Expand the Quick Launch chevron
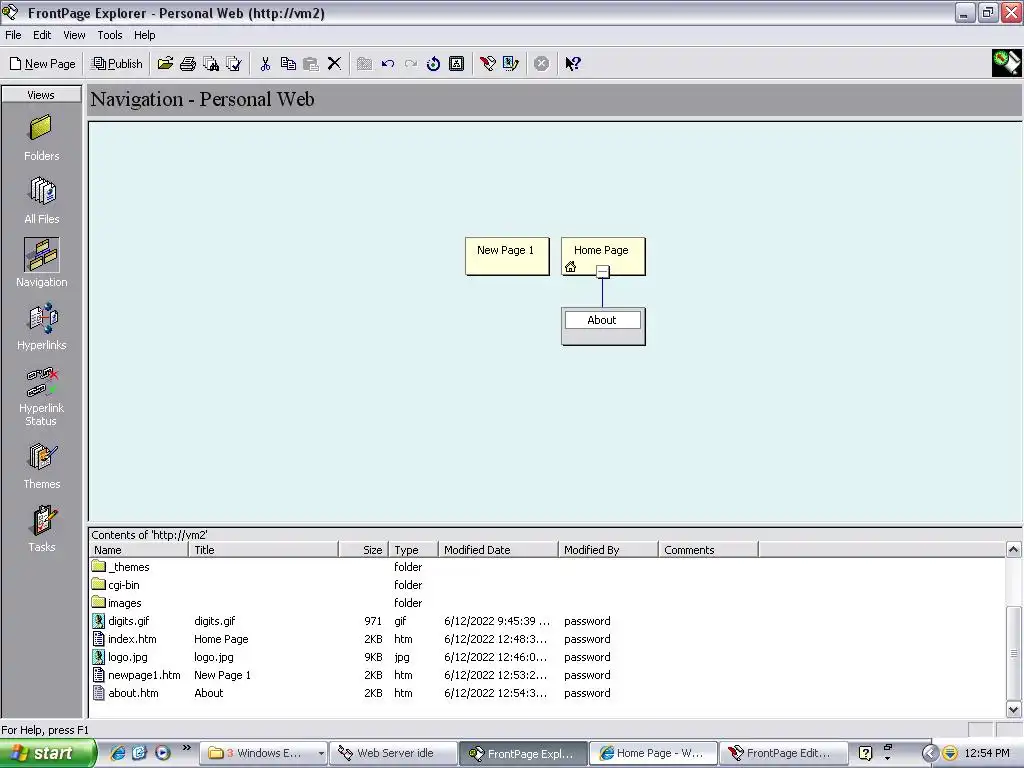Image resolution: width=1024 pixels, height=768 pixels. (187, 748)
